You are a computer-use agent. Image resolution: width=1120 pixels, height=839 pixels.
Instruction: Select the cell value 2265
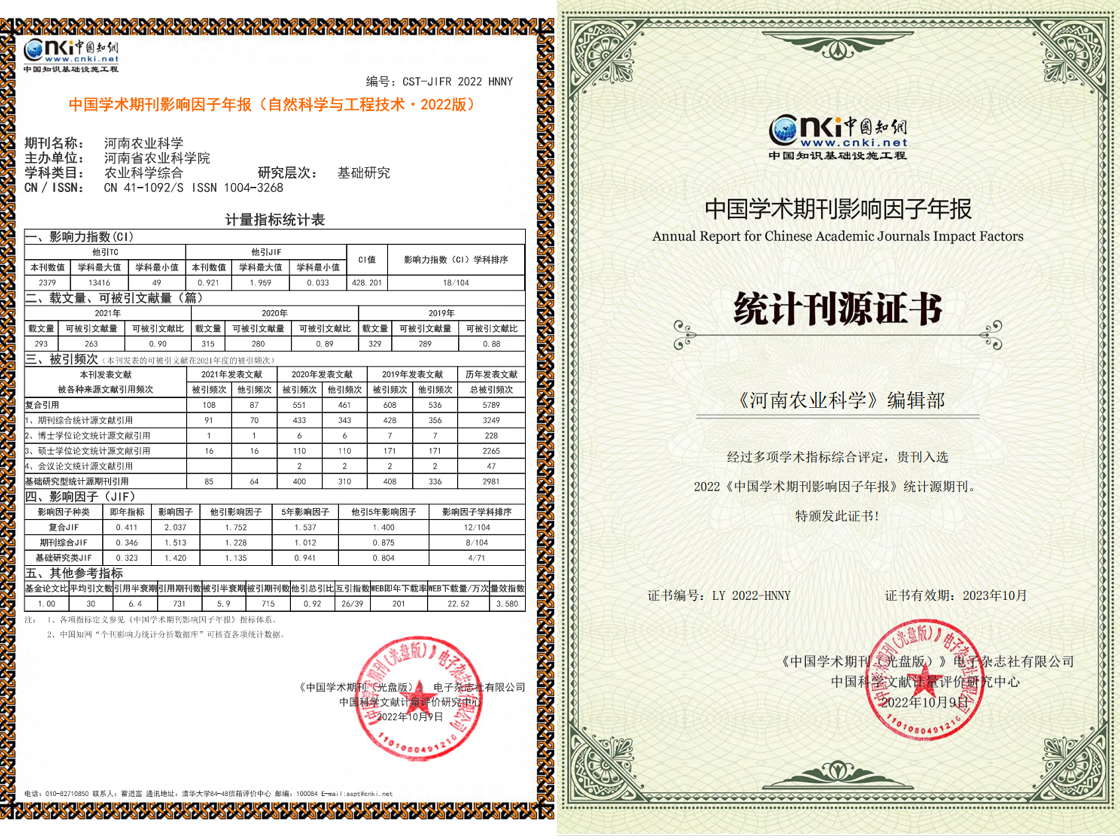pos(491,451)
